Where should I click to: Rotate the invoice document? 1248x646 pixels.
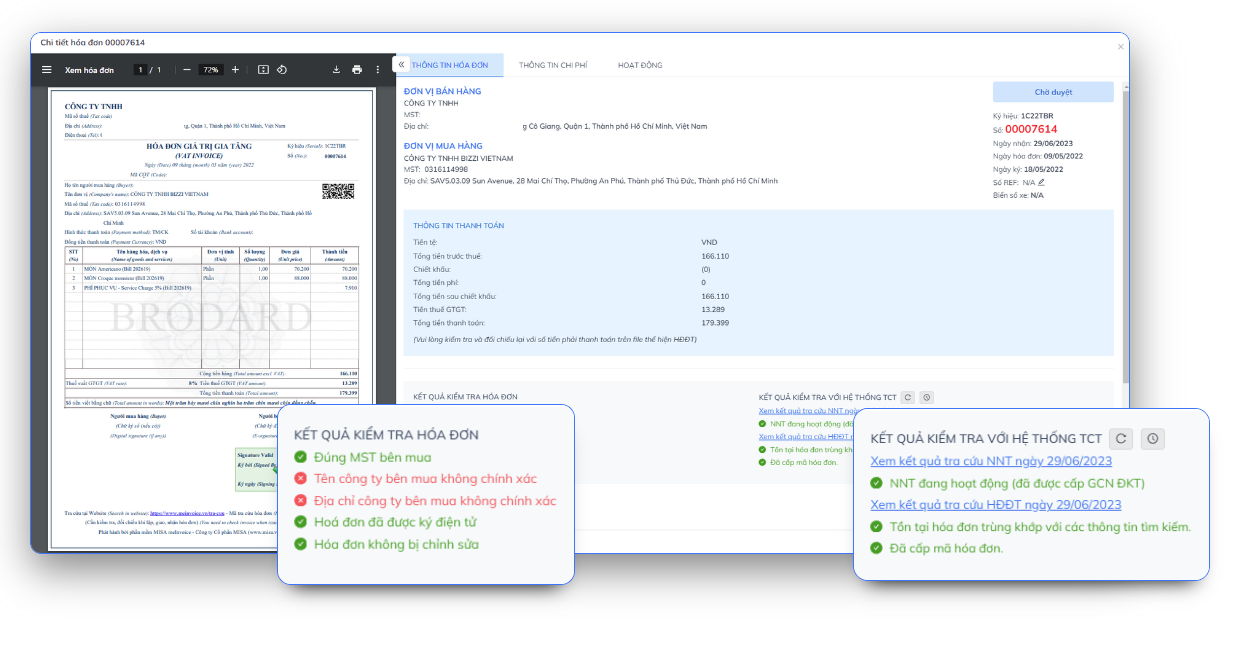[x=282, y=70]
